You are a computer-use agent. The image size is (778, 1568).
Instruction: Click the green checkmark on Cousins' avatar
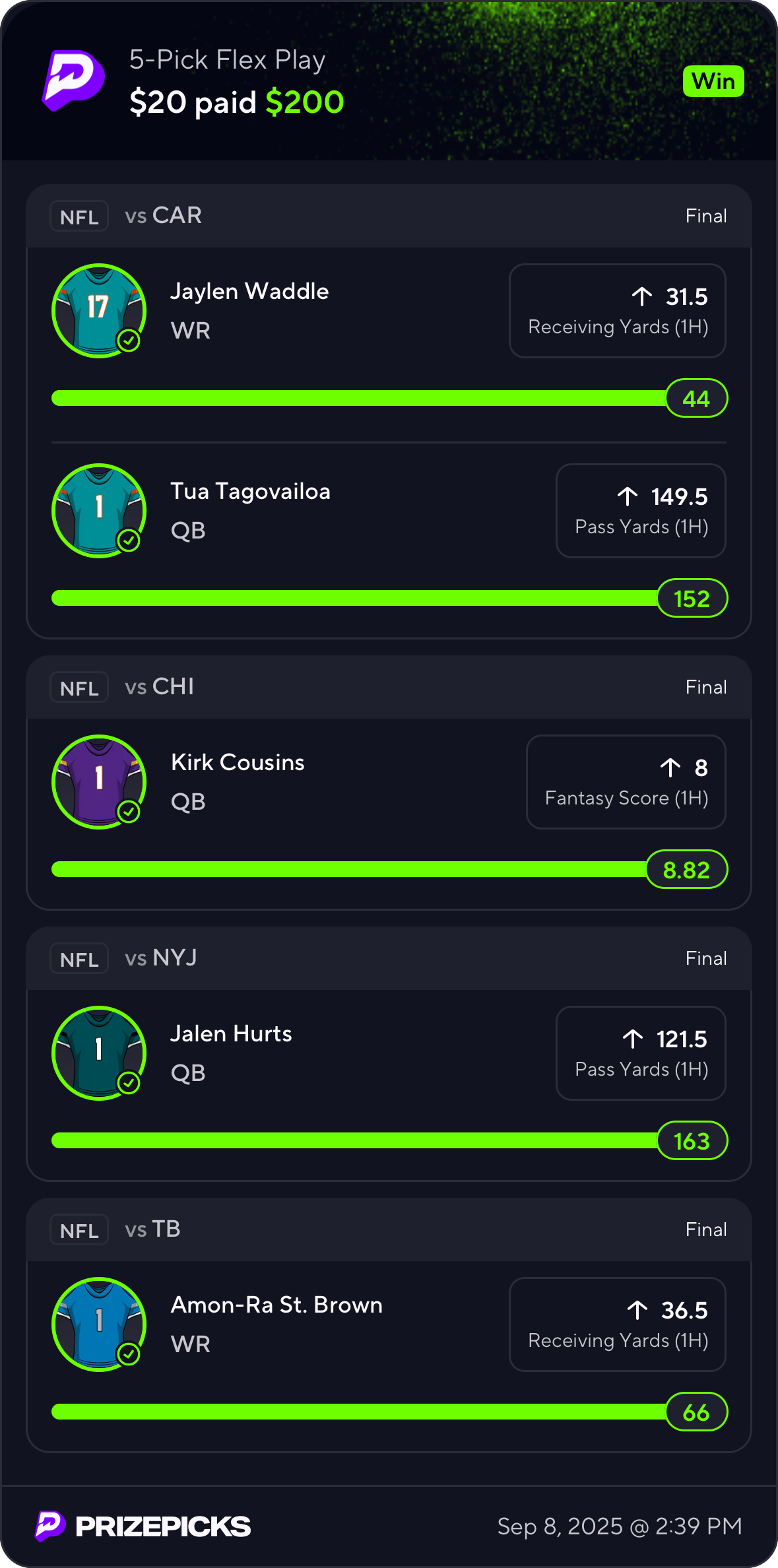129,812
